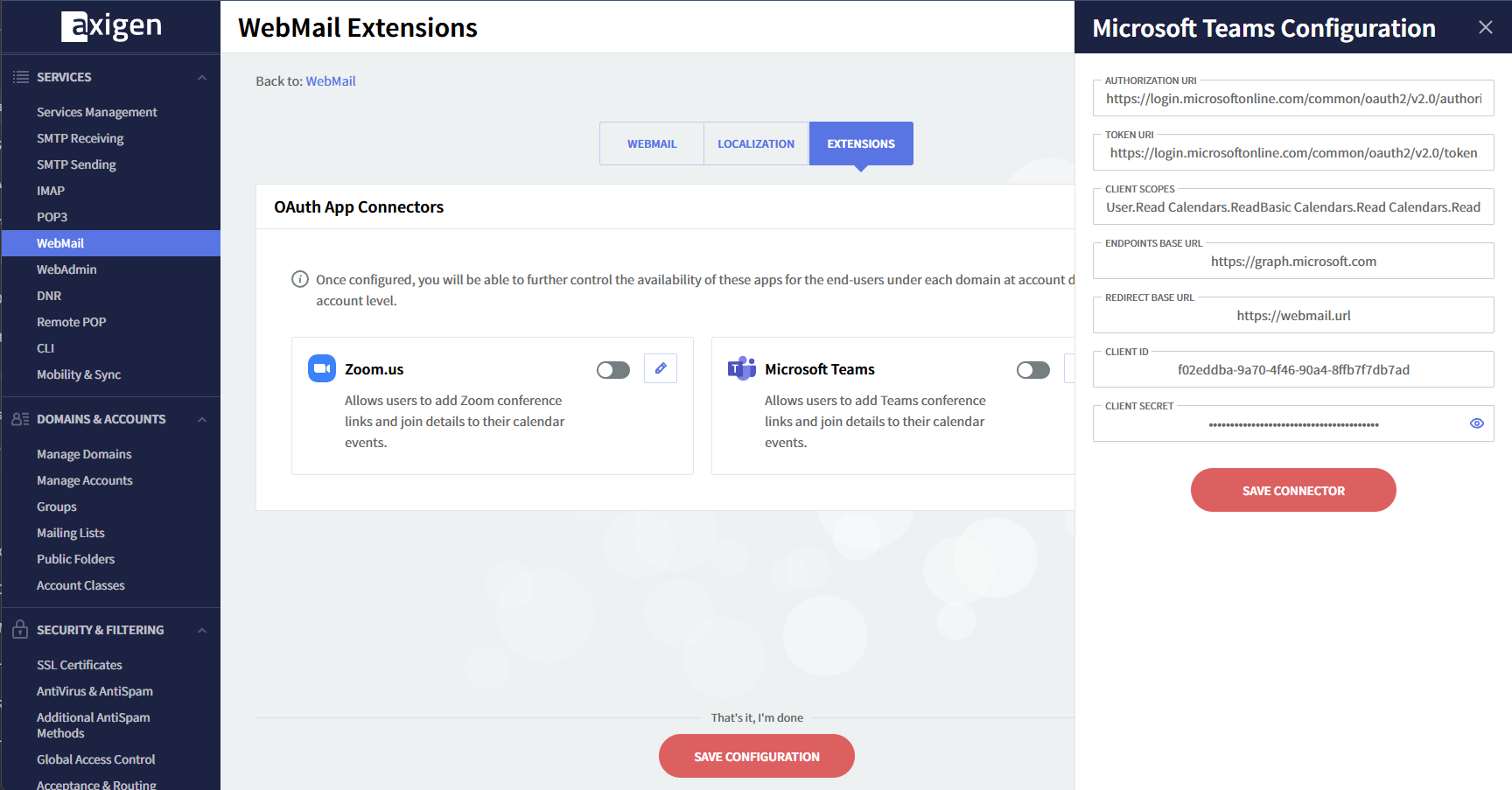Click the Domains & Accounts section icon
The width and height of the screenshot is (1512, 790).
(x=21, y=419)
